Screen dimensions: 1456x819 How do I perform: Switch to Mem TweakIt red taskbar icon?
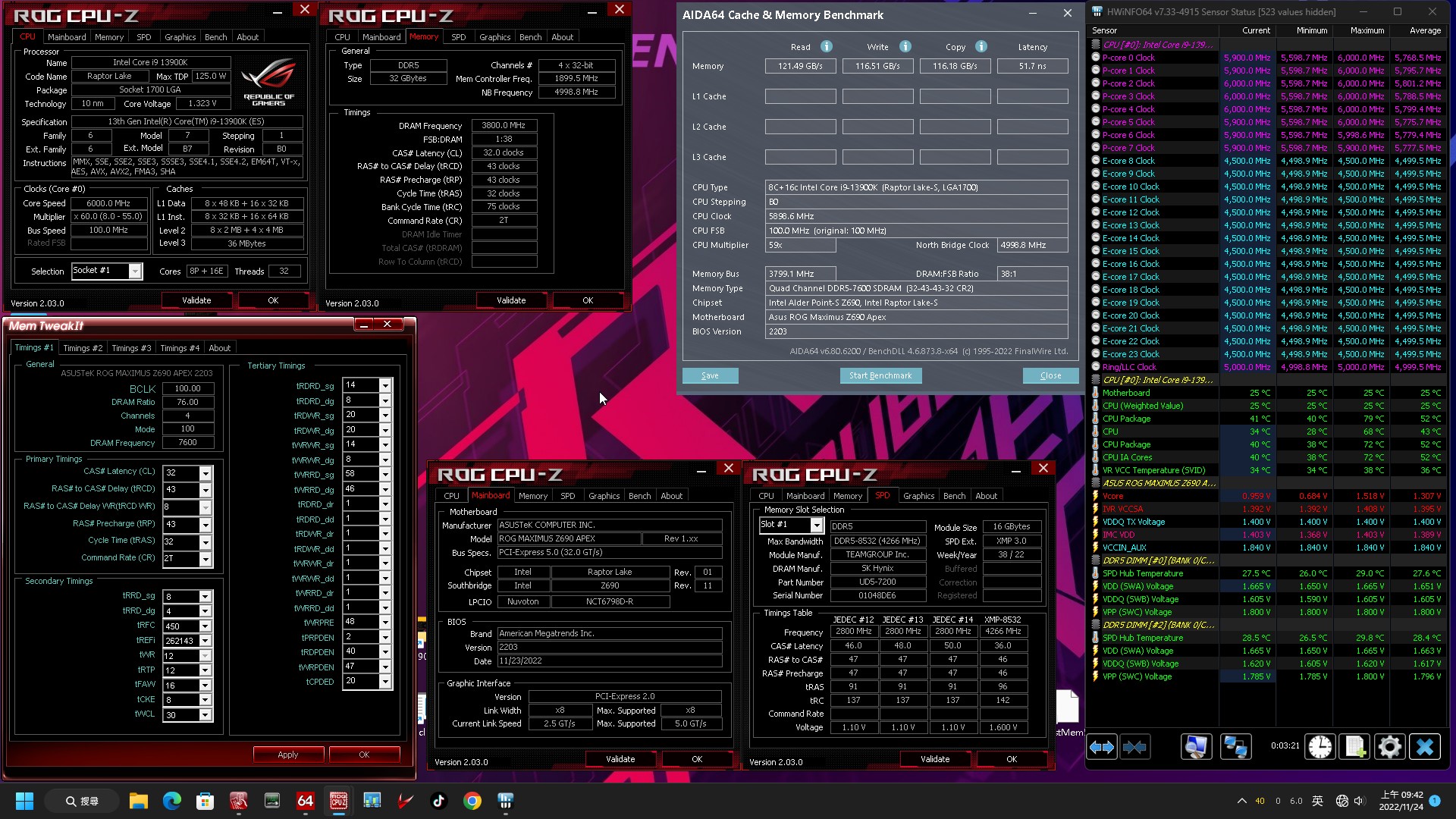(x=238, y=801)
